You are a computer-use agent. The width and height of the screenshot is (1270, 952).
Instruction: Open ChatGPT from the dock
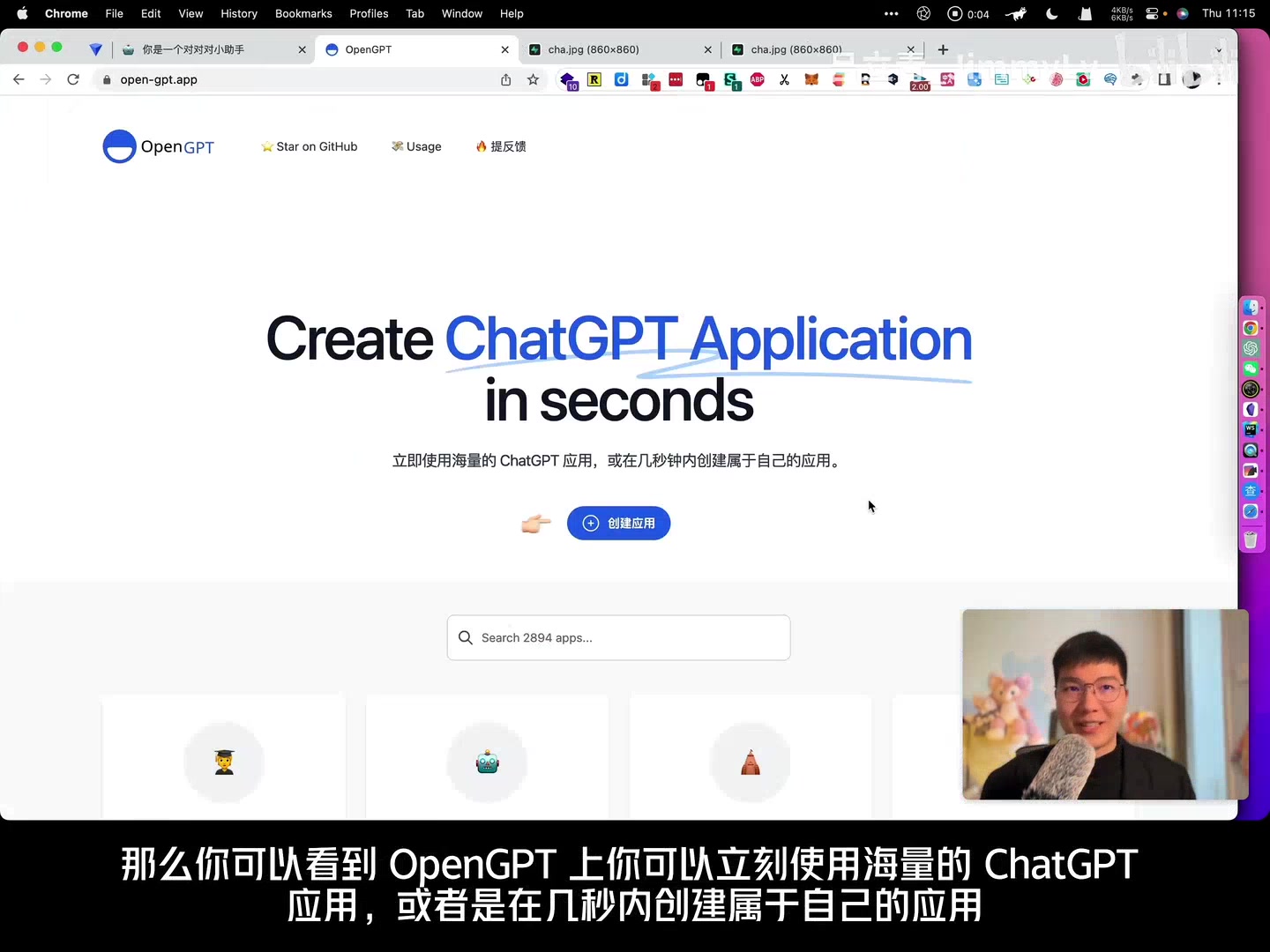click(x=1251, y=348)
